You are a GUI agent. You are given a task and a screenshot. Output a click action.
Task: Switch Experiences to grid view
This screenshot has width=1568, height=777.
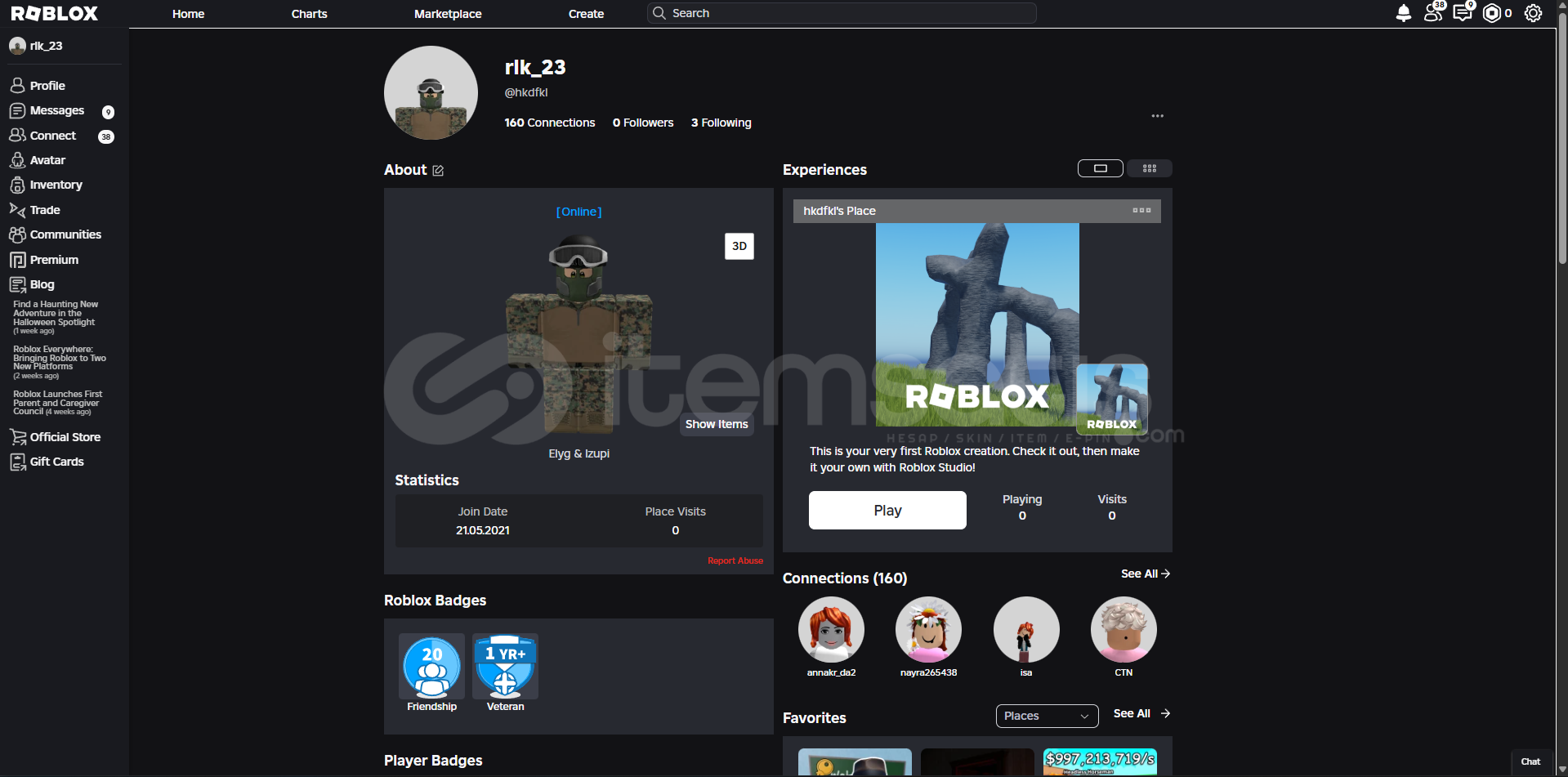click(1149, 168)
